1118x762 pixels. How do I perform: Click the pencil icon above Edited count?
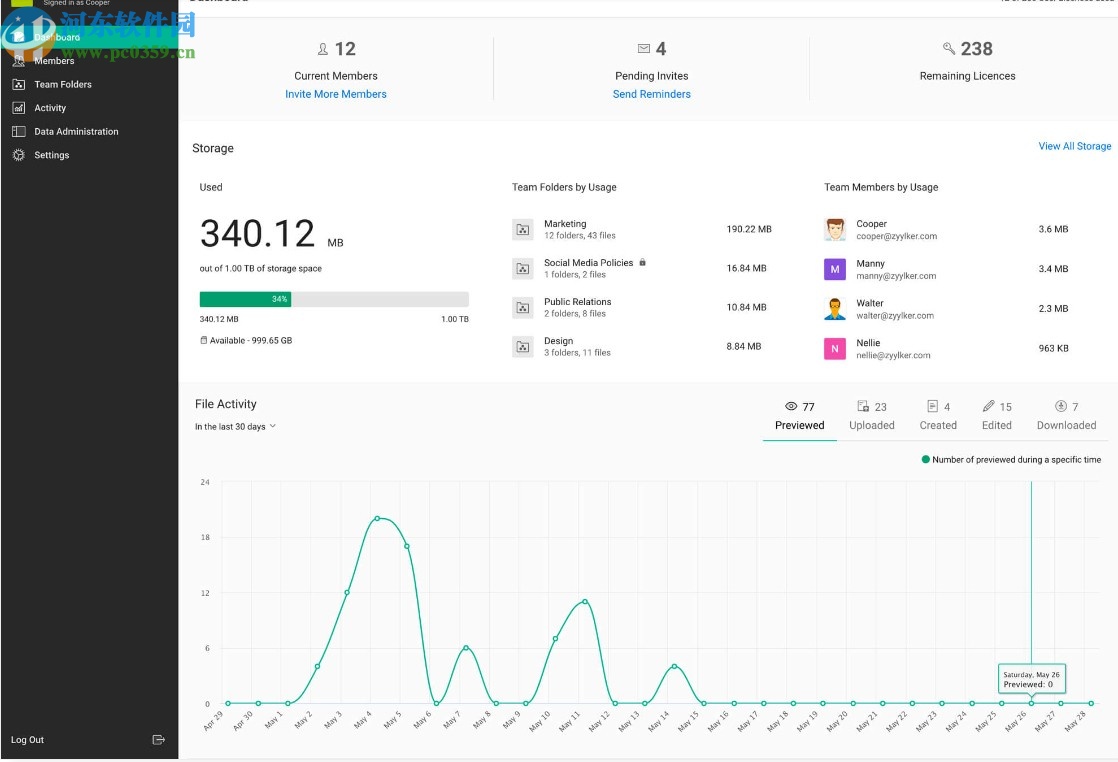coord(987,406)
